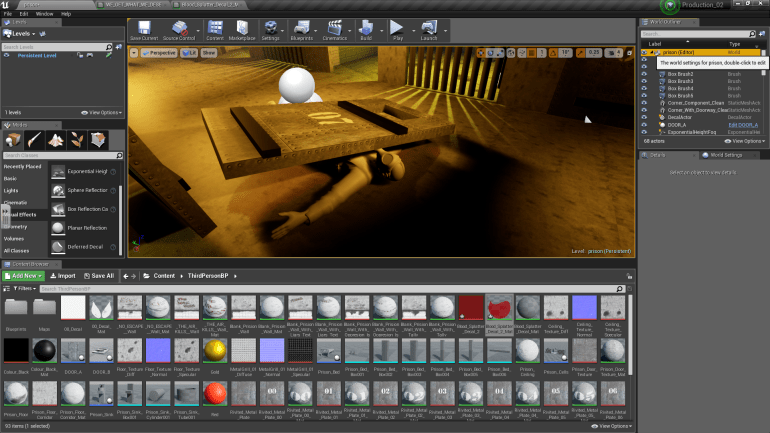Click the add-folder icon in World Outliner
This screenshot has width=770, height=433.
click(x=762, y=34)
